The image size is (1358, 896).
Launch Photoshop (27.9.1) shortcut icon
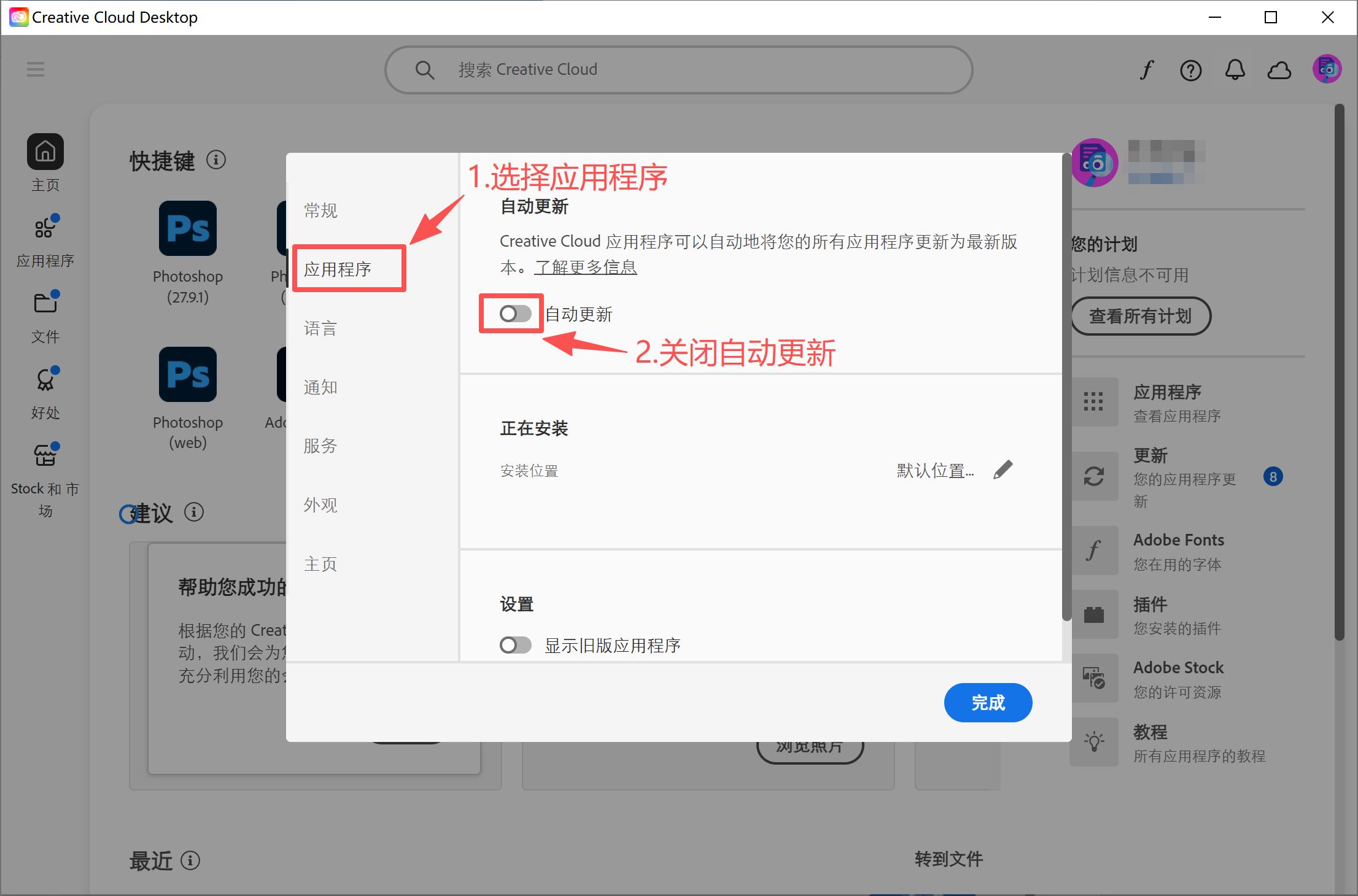pyautogui.click(x=188, y=228)
